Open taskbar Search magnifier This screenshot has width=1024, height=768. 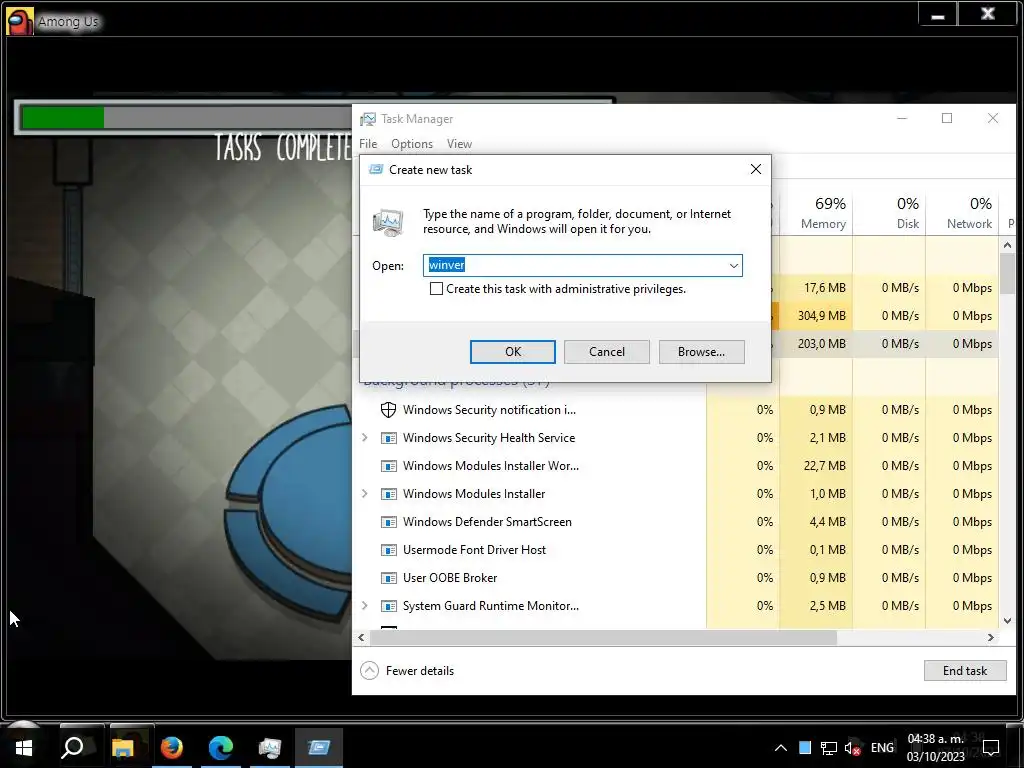(73, 747)
